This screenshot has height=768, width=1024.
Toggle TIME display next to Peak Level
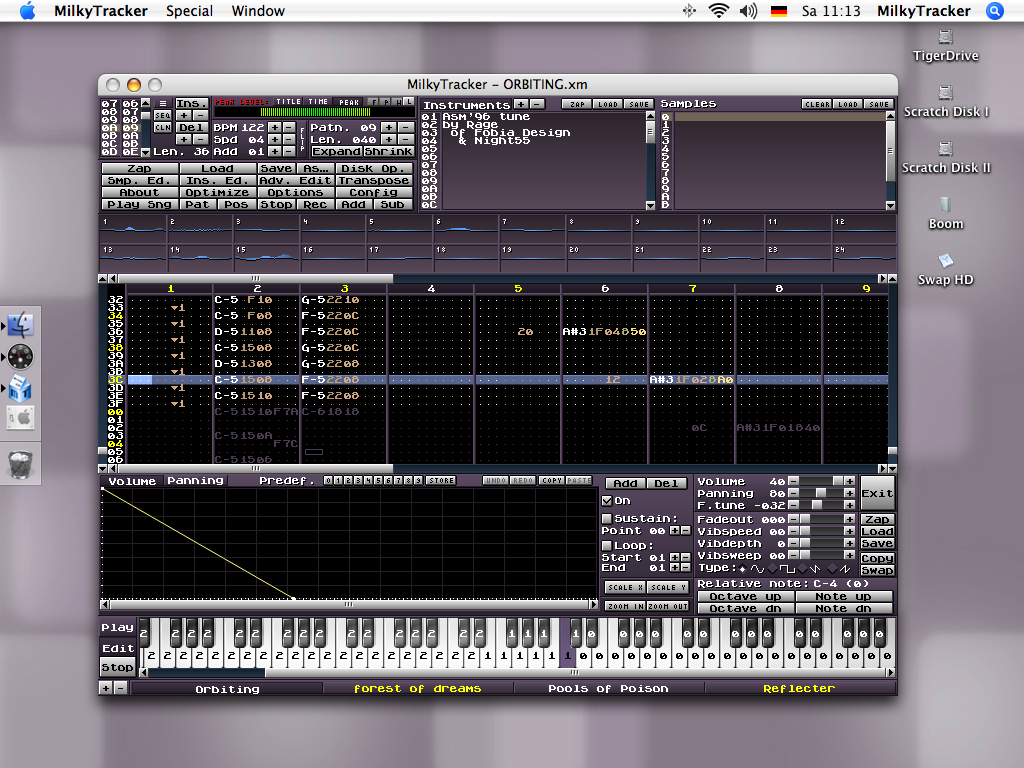pyautogui.click(x=318, y=102)
